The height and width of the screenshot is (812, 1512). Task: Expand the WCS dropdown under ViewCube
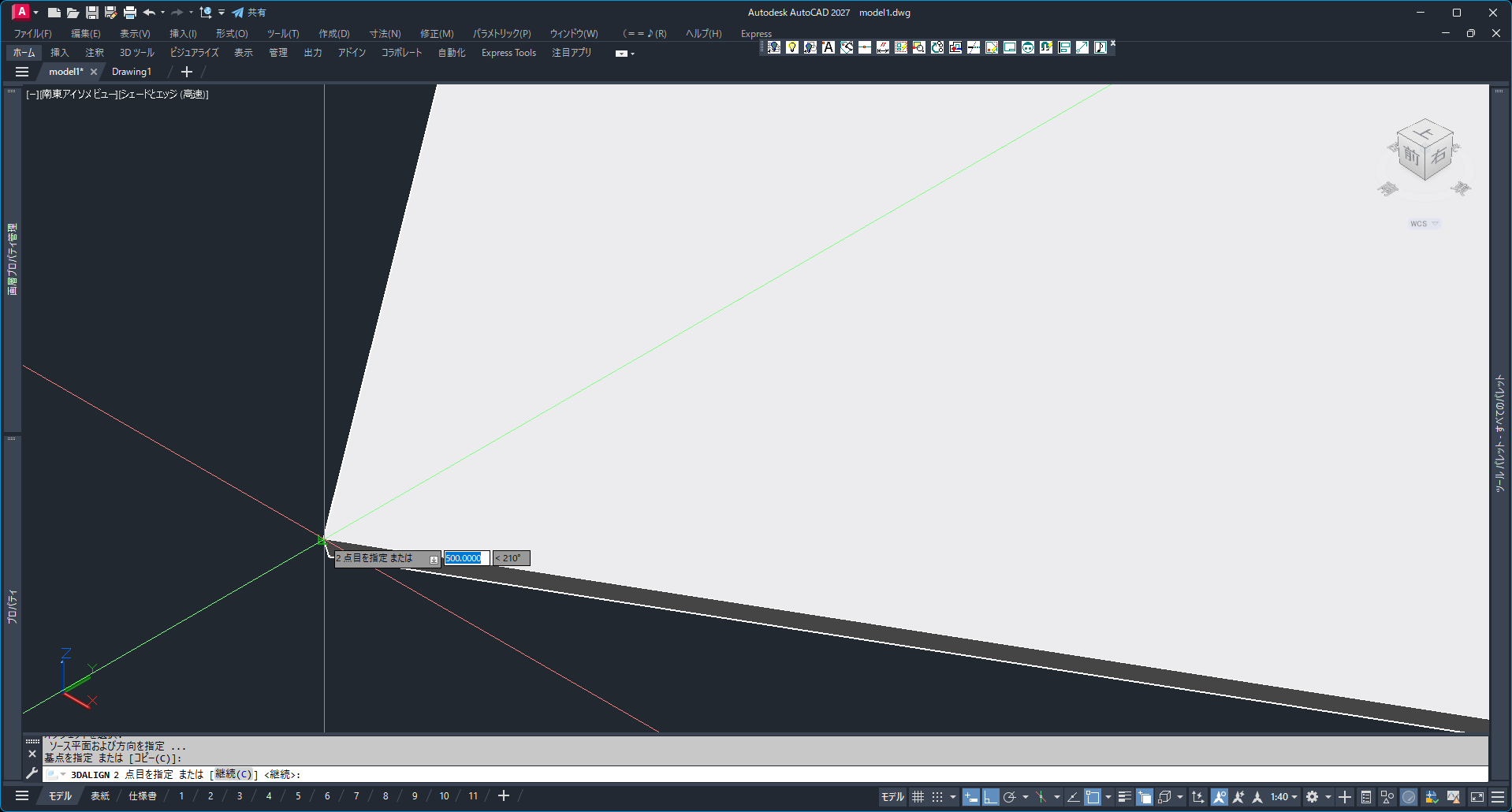(1436, 224)
